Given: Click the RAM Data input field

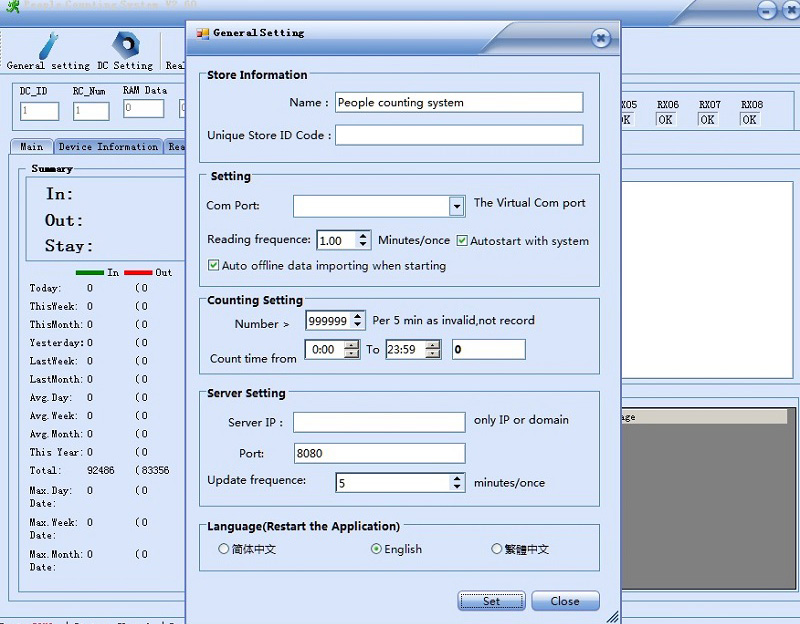Looking at the screenshot, I should (143, 108).
